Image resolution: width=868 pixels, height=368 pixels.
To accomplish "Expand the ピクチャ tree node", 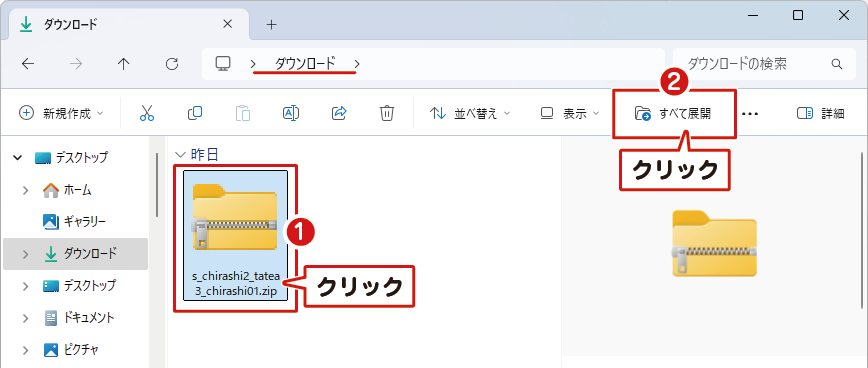I will pyautogui.click(x=25, y=350).
